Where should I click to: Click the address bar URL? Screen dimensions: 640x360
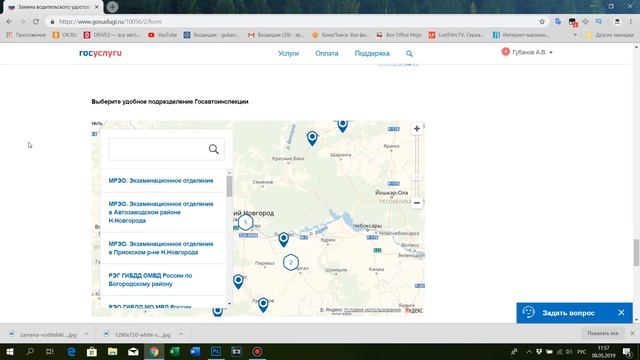[110, 22]
